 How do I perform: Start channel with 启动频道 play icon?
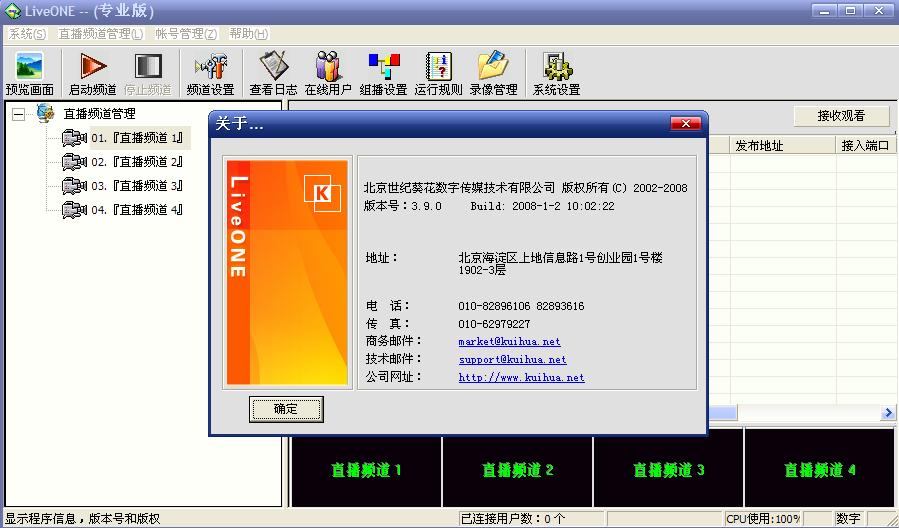(93, 66)
